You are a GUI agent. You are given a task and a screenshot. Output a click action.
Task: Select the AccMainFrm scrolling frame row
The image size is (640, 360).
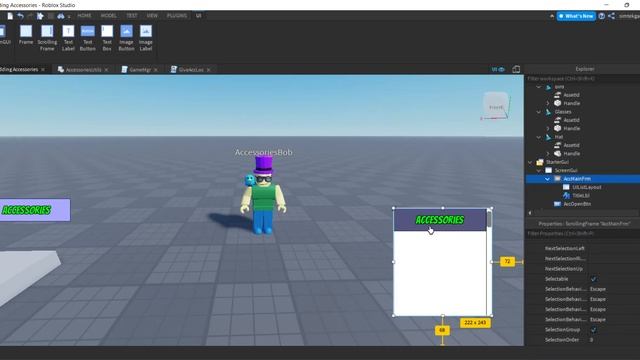[x=583, y=179]
